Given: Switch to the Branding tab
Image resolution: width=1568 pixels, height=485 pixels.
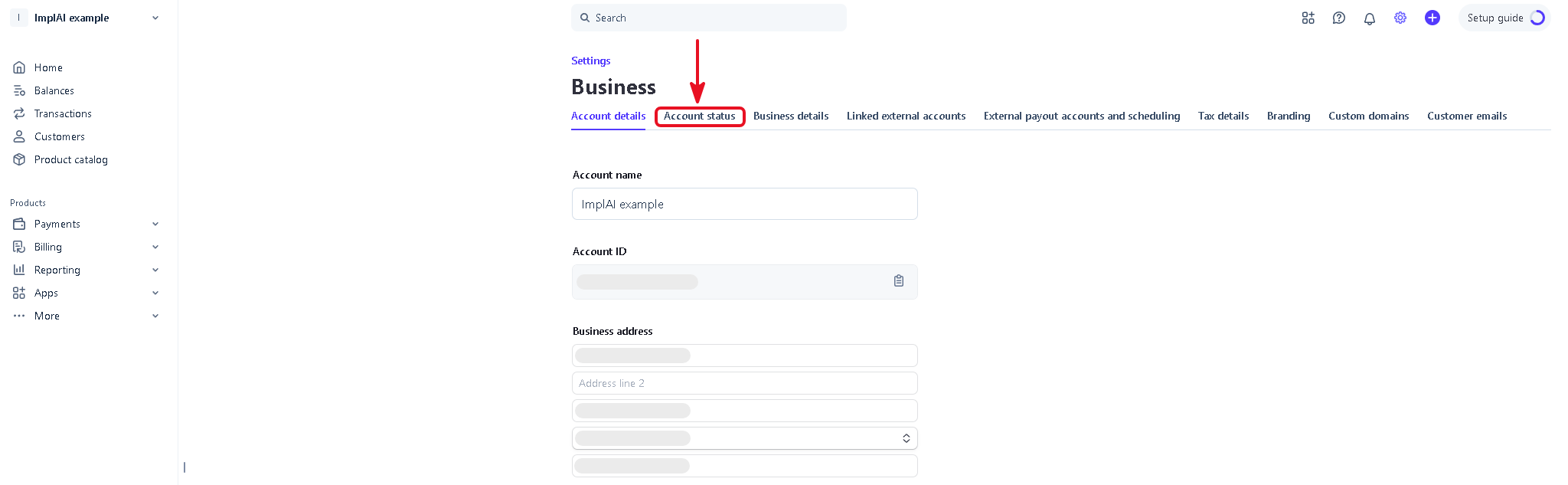Looking at the screenshot, I should click(1289, 116).
